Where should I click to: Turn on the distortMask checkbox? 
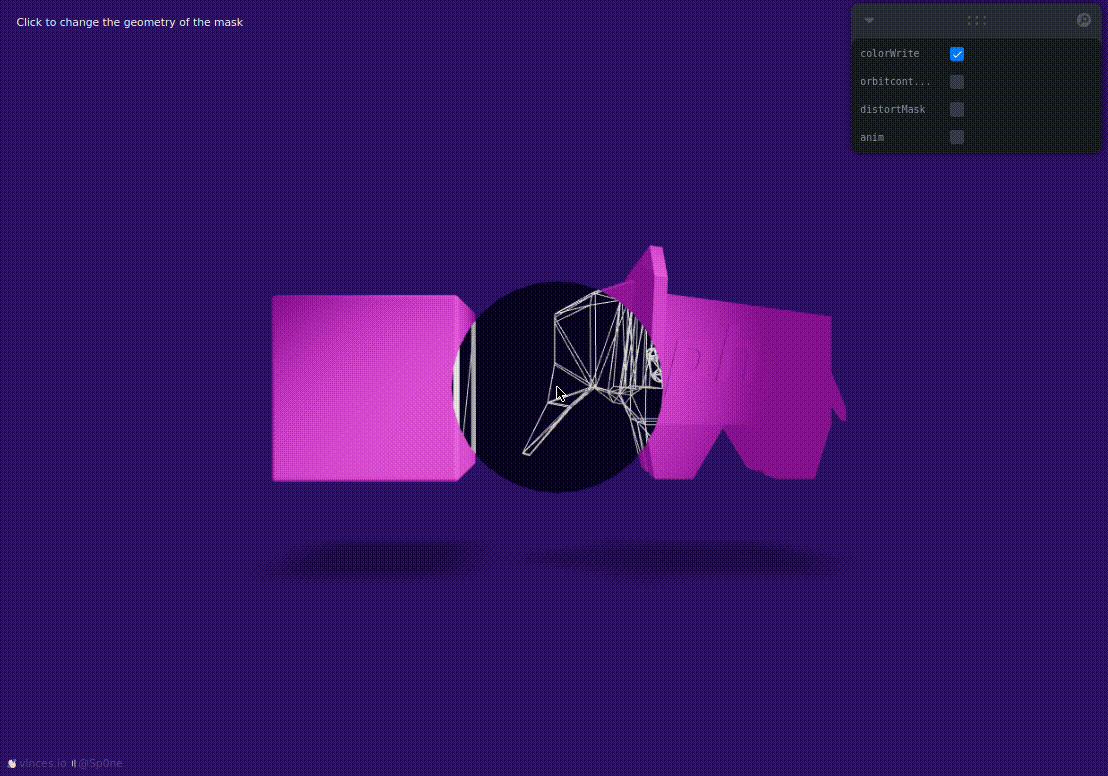coord(957,110)
